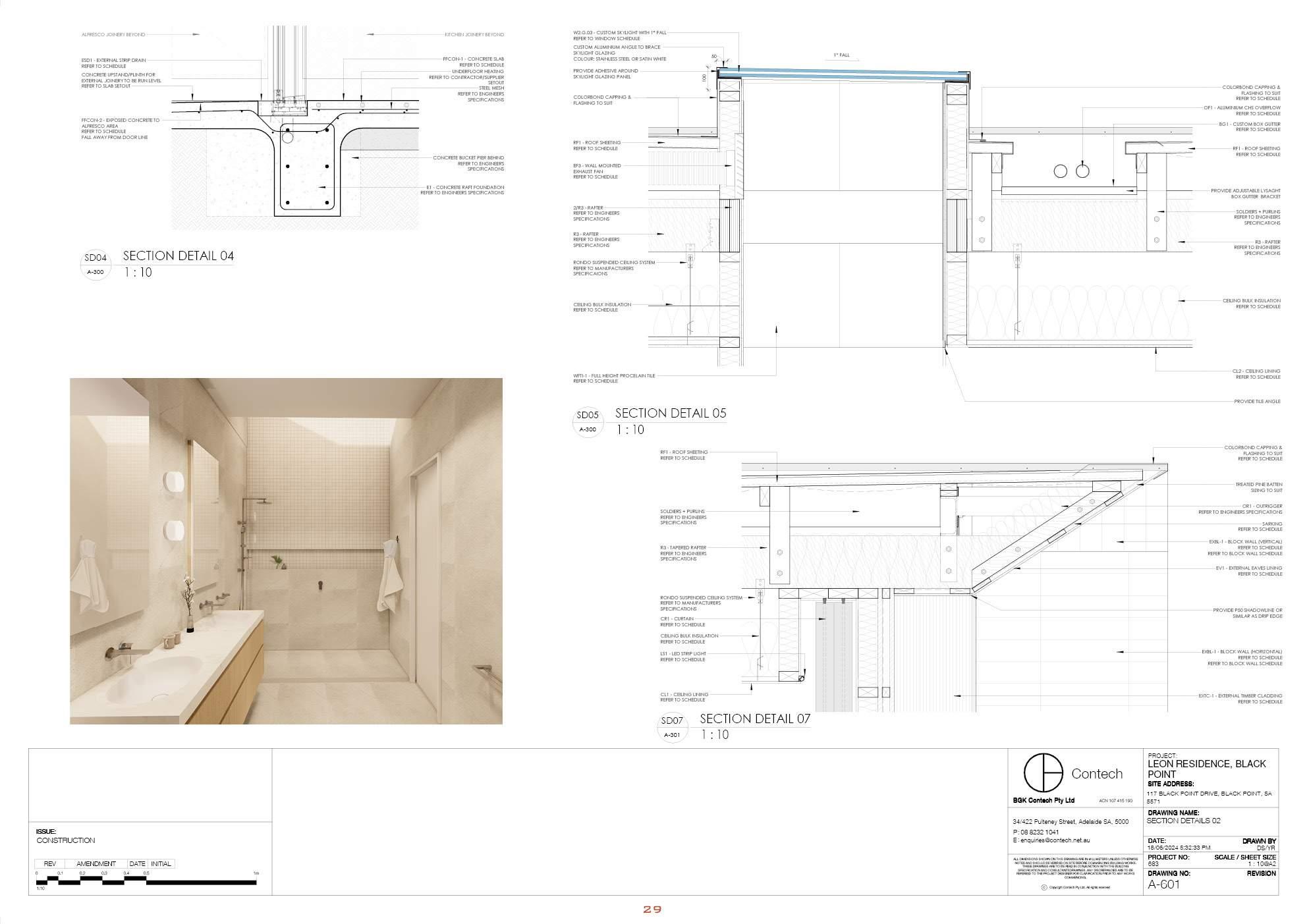Click the 1:10 graphic scale bar
The height and width of the screenshot is (924, 1307).
146,881
